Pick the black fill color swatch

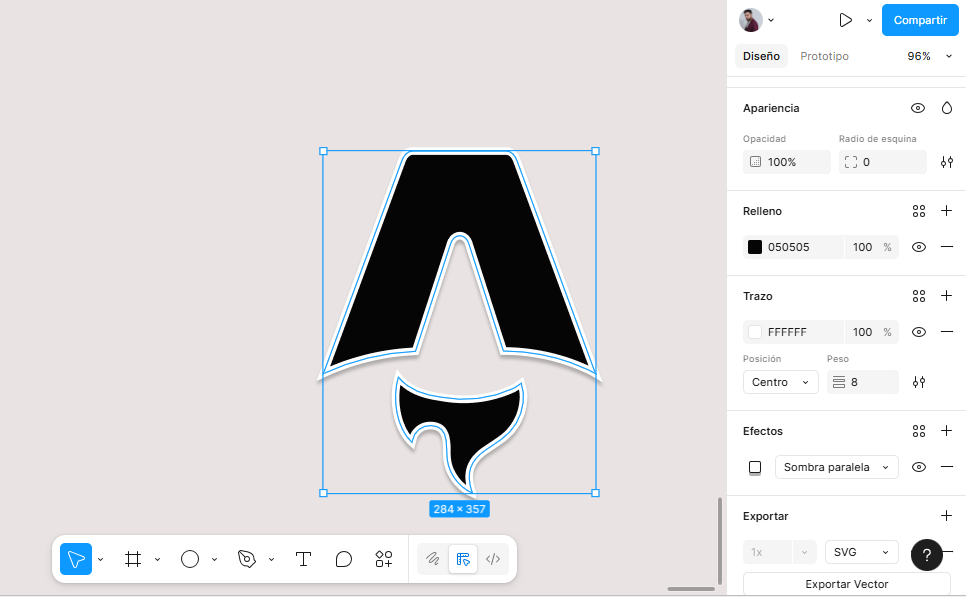754,247
